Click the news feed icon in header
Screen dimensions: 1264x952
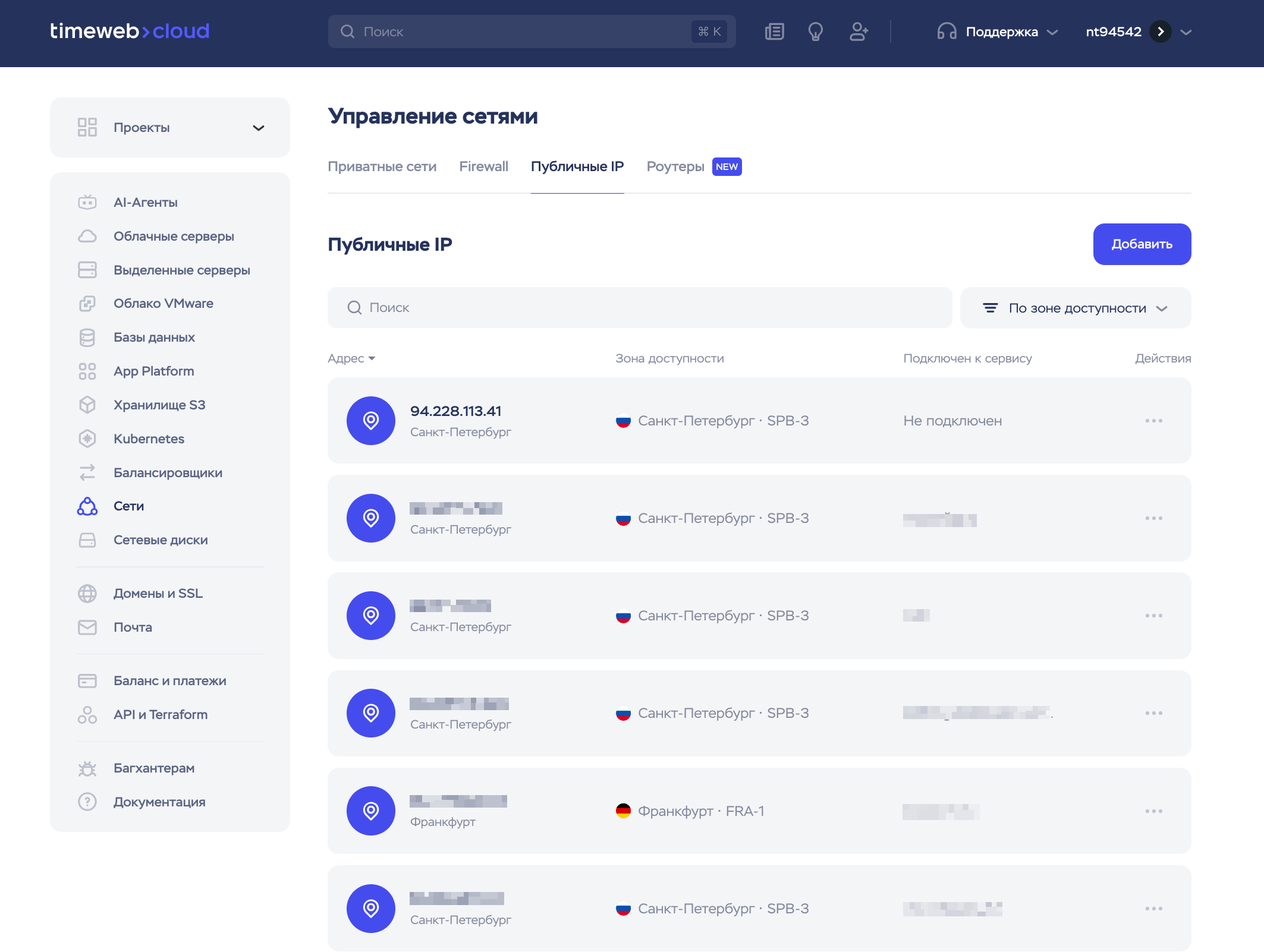pyautogui.click(x=774, y=31)
